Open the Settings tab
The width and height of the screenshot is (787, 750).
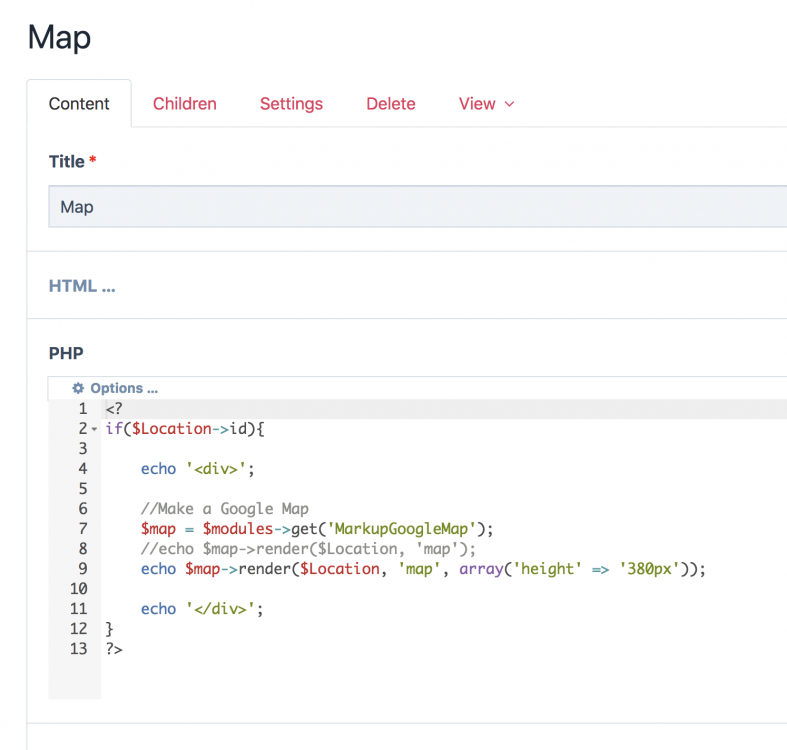[x=291, y=104]
